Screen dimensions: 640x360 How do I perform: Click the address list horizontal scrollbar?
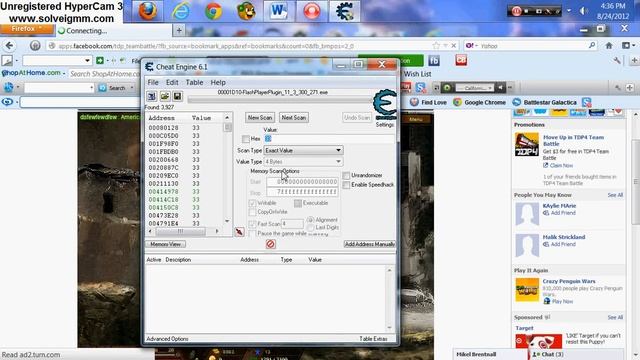184,231
